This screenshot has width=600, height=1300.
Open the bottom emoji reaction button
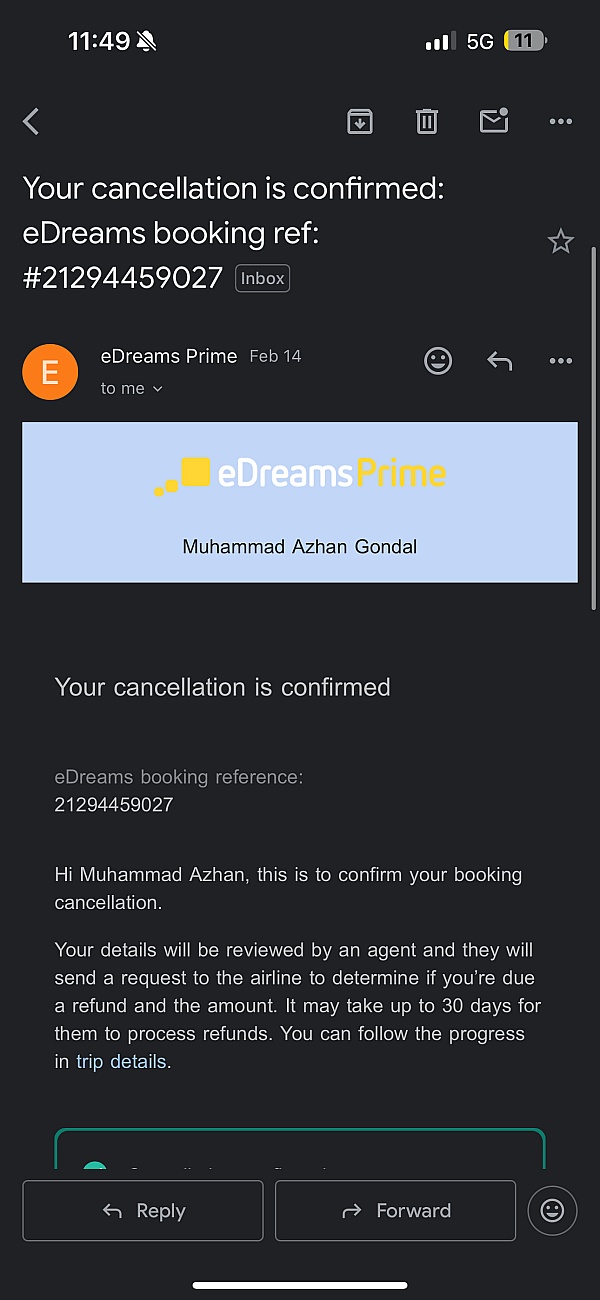click(552, 1211)
